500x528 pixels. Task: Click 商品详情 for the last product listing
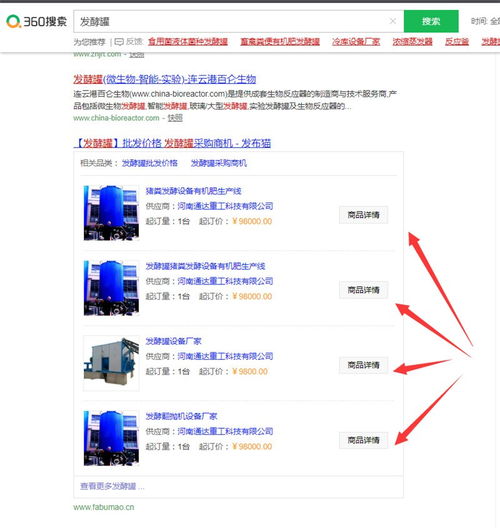363,440
